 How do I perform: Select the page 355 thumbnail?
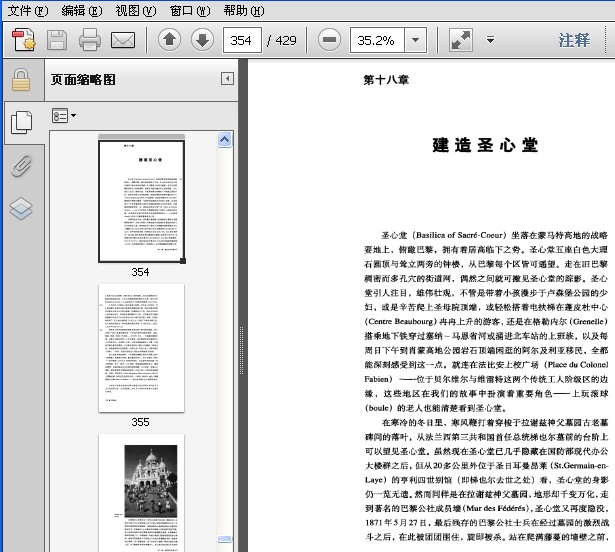[x=141, y=348]
